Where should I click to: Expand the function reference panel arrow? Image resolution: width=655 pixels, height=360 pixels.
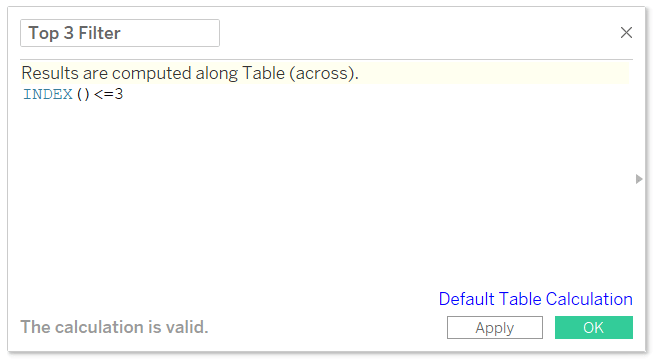pyautogui.click(x=639, y=179)
